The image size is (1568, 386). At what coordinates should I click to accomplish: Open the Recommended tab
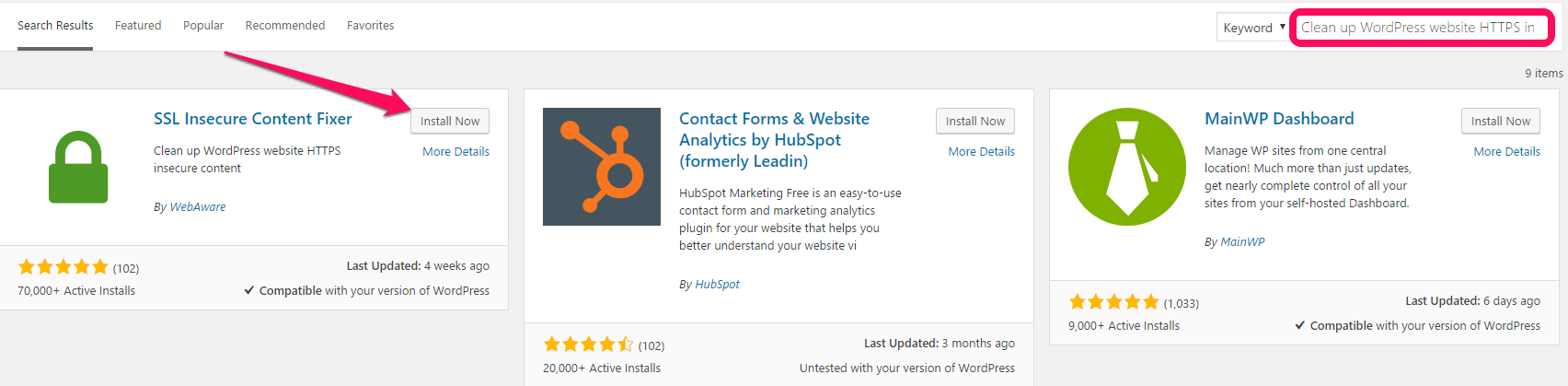pos(285,26)
